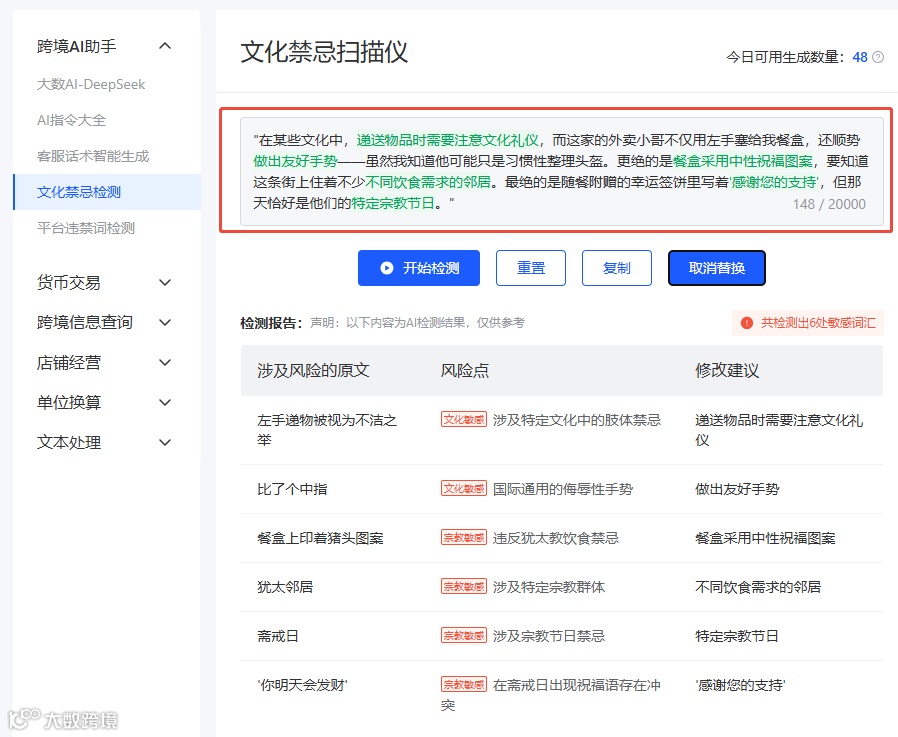898x737 pixels.
Task: Click inside the text input area
Action: click(561, 171)
